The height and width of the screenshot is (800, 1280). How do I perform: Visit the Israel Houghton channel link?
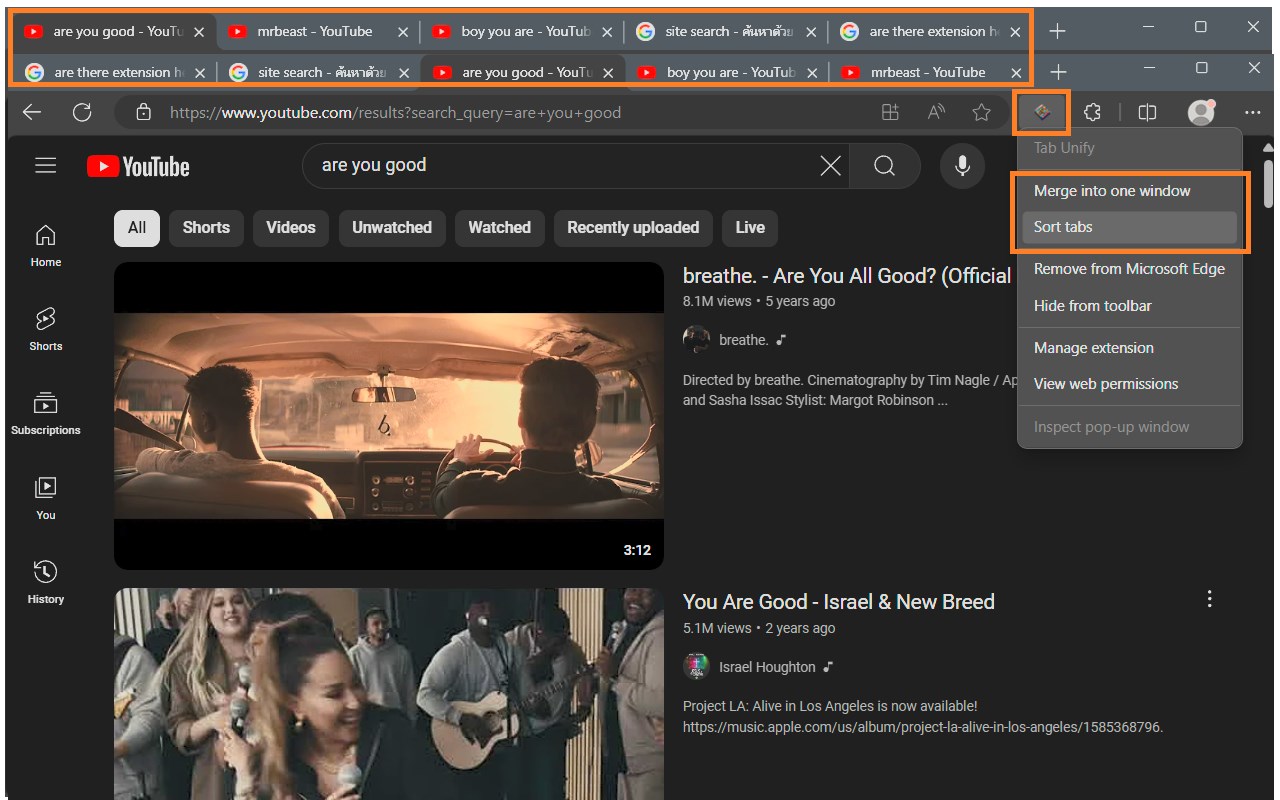(767, 667)
